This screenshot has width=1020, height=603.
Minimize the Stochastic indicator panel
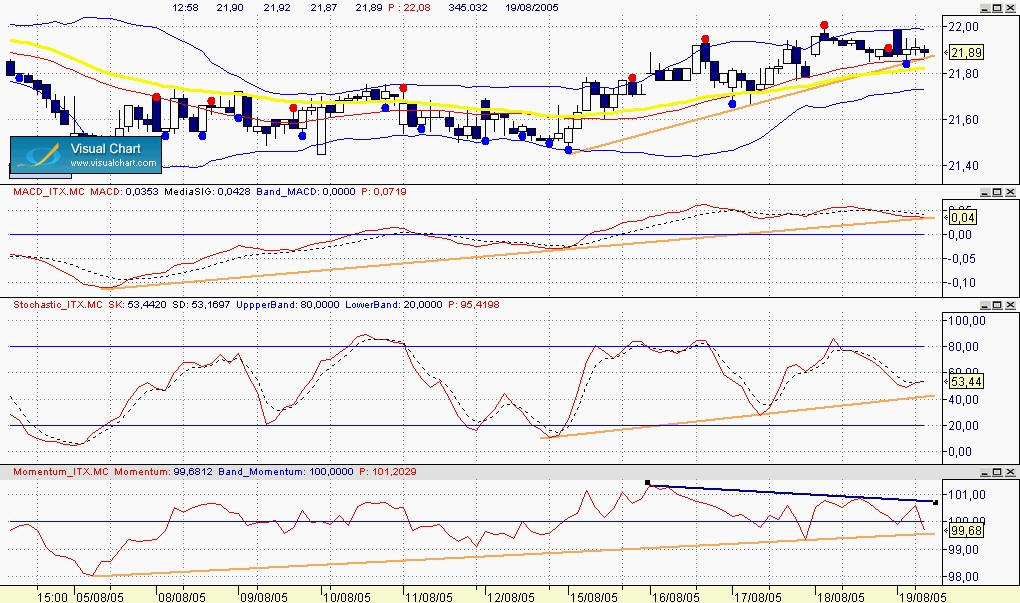click(x=983, y=303)
